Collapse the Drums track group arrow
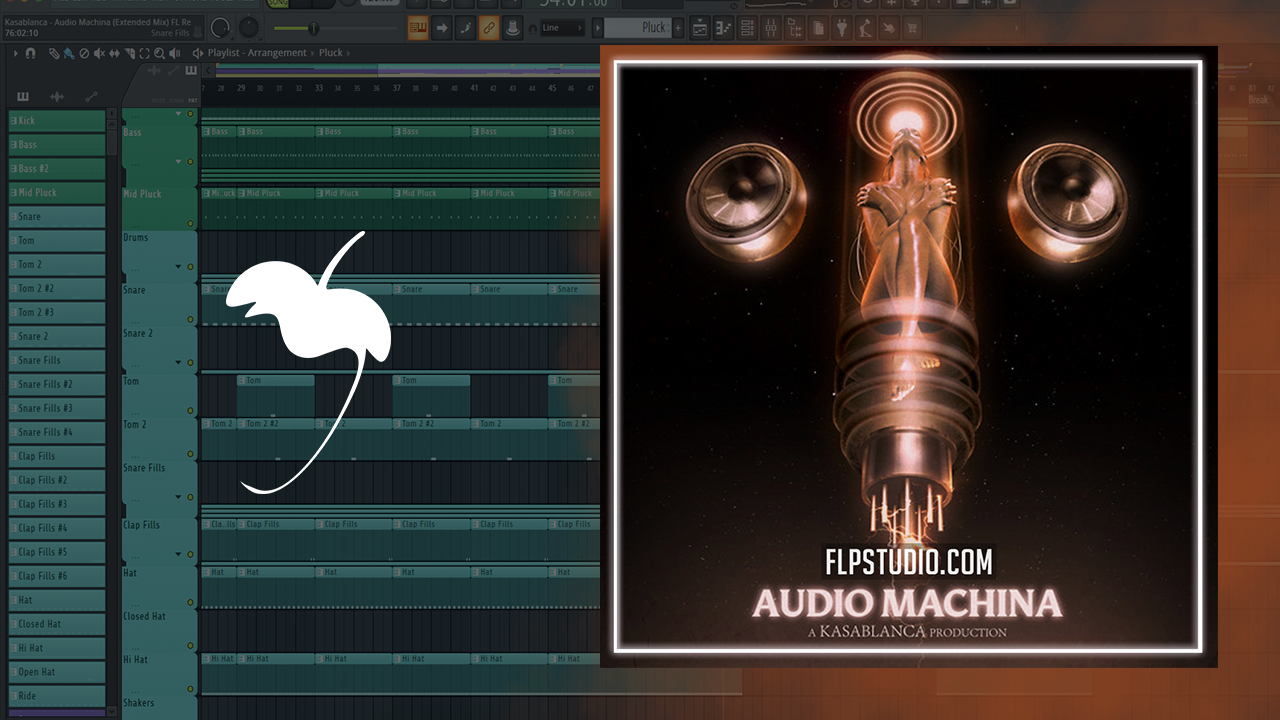 pyautogui.click(x=179, y=266)
